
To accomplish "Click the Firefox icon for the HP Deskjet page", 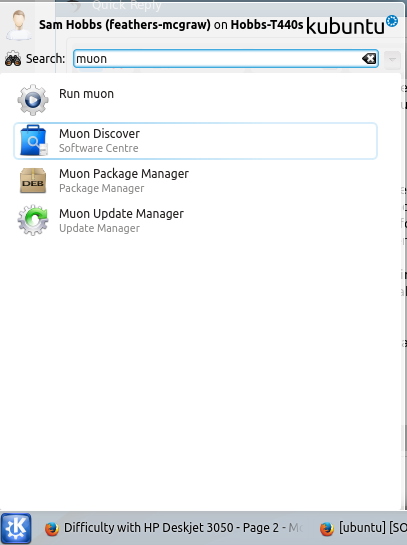I will coord(52,529).
